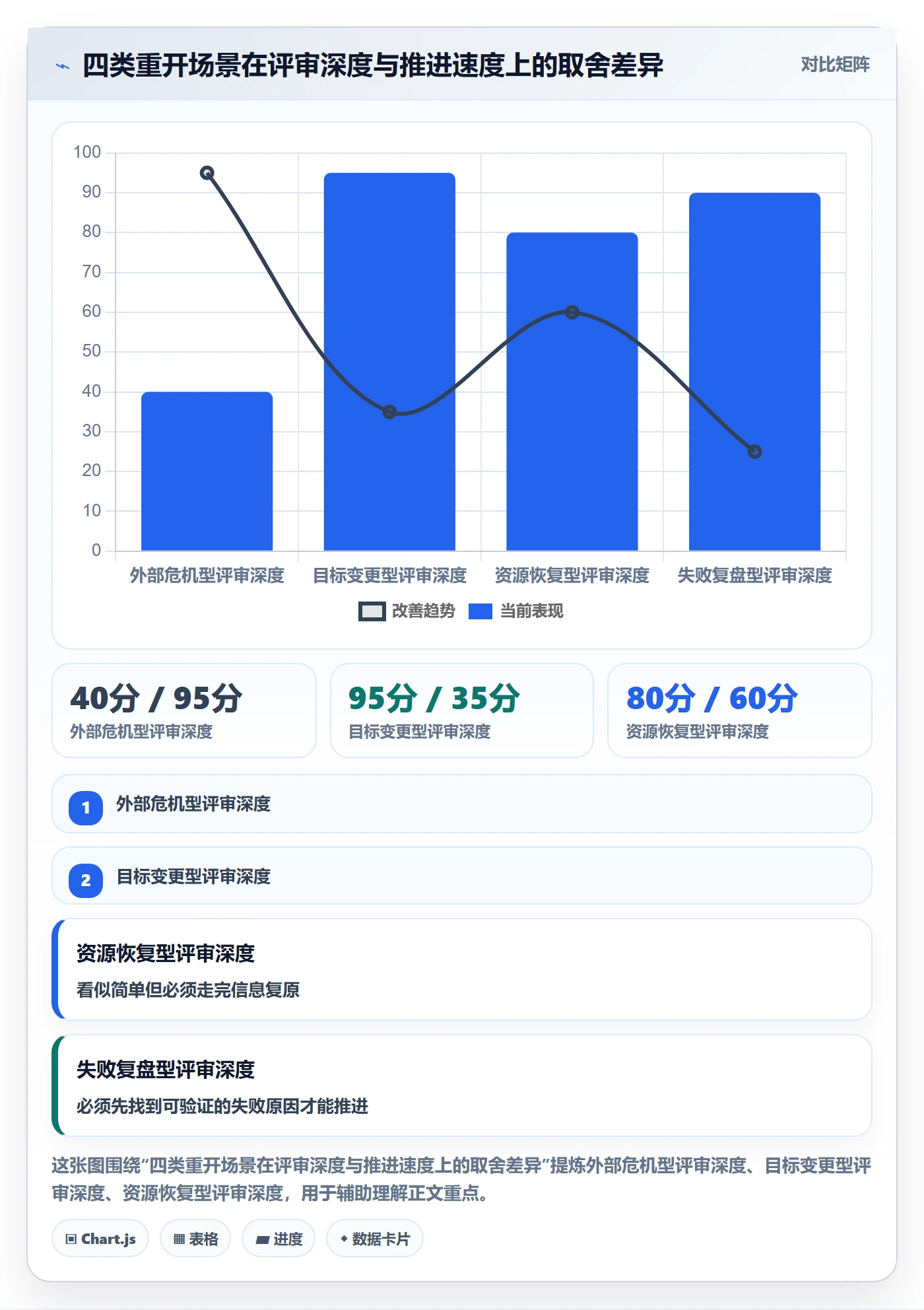The width and height of the screenshot is (924, 1310).
Task: Toggle the 改善趋势 legend swatch
Action: point(372,611)
